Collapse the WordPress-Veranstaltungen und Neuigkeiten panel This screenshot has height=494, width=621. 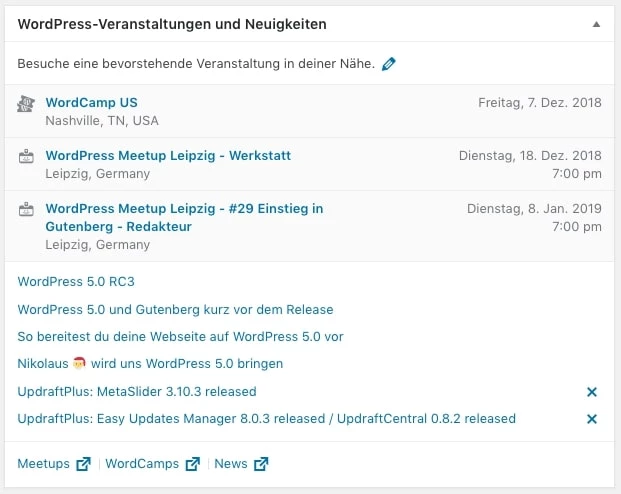coord(596,23)
